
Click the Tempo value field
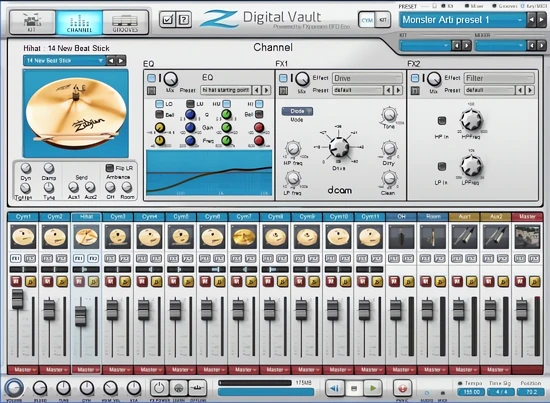pyautogui.click(x=471, y=392)
